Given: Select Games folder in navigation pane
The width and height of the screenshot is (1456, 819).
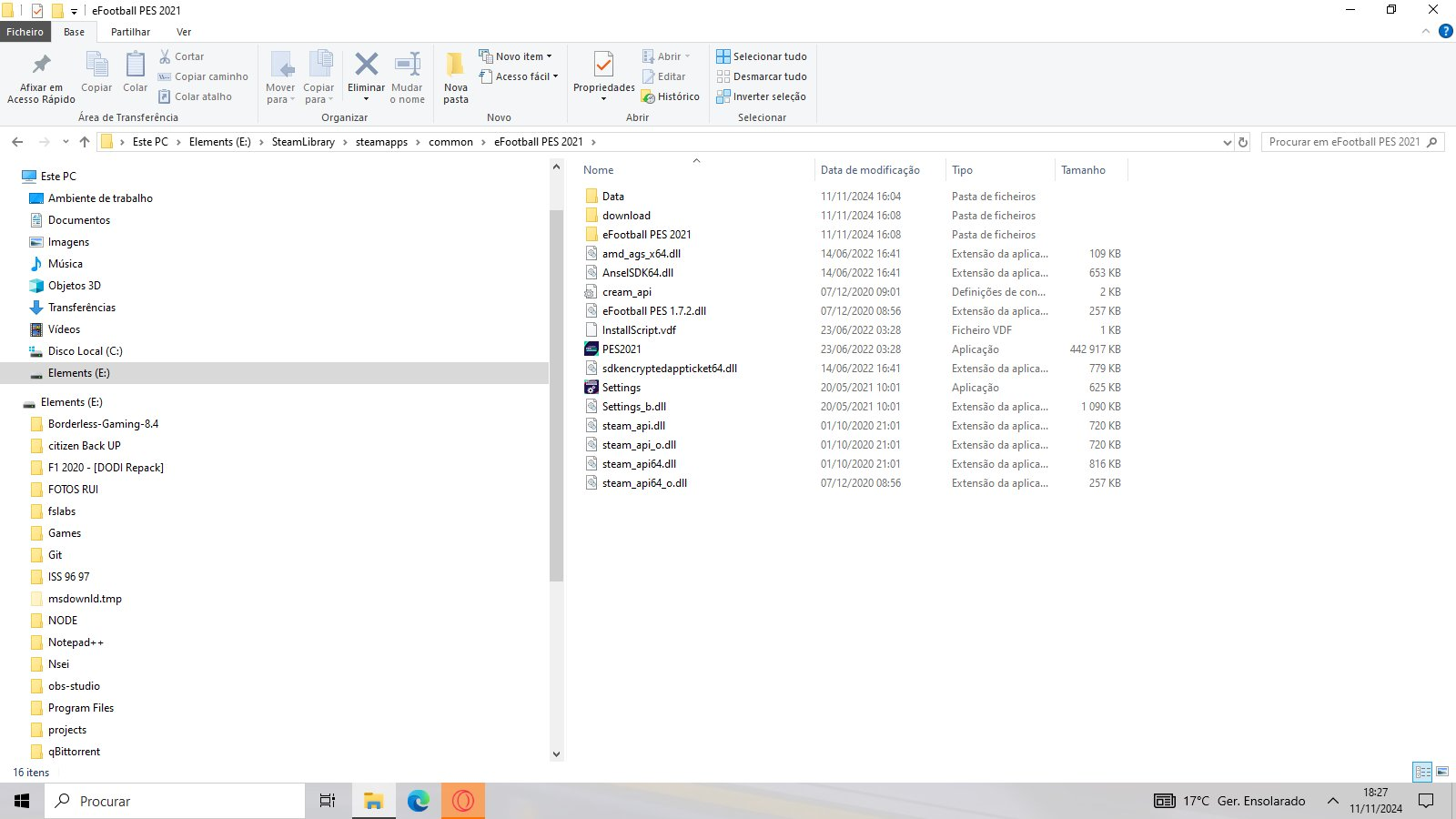Looking at the screenshot, I should point(65,533).
